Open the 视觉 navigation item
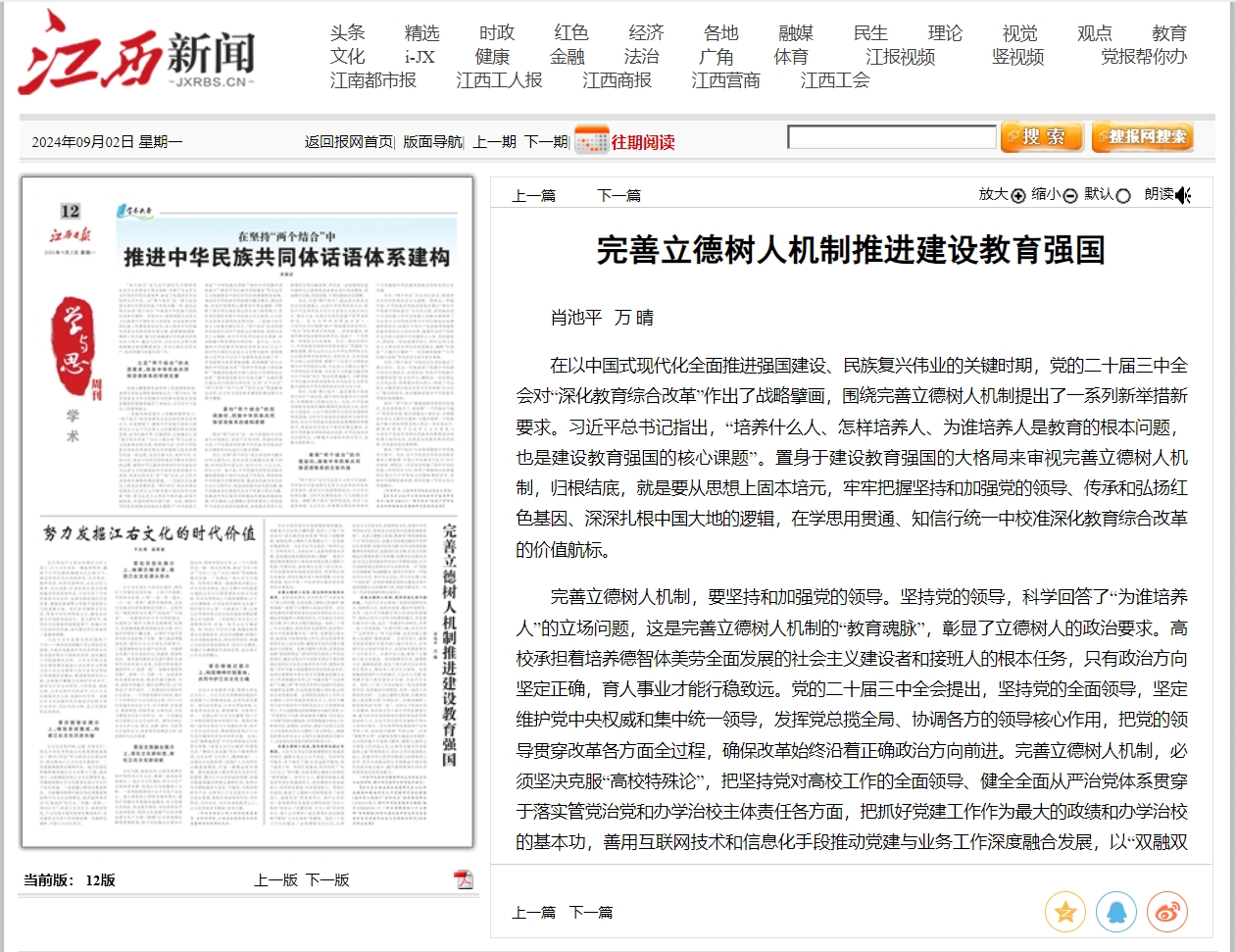Screen dimensions: 1236x952 click(1019, 33)
